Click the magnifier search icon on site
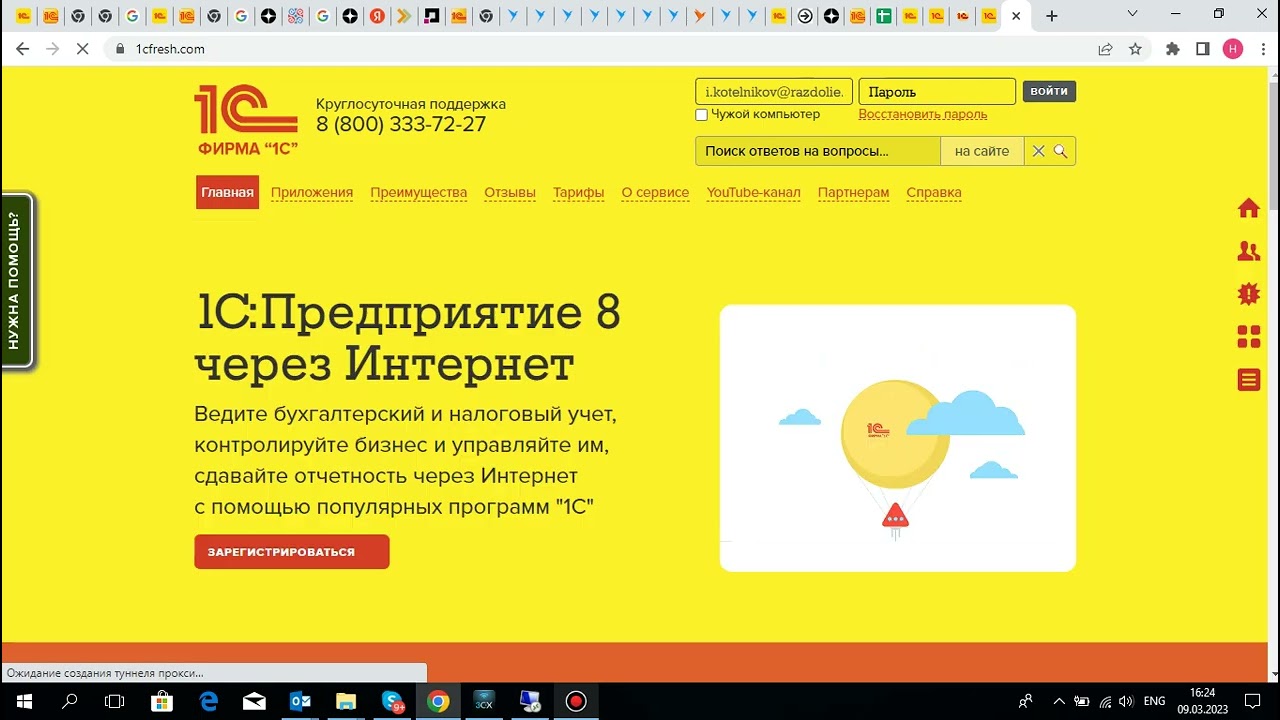The width and height of the screenshot is (1280, 720). [x=1061, y=151]
